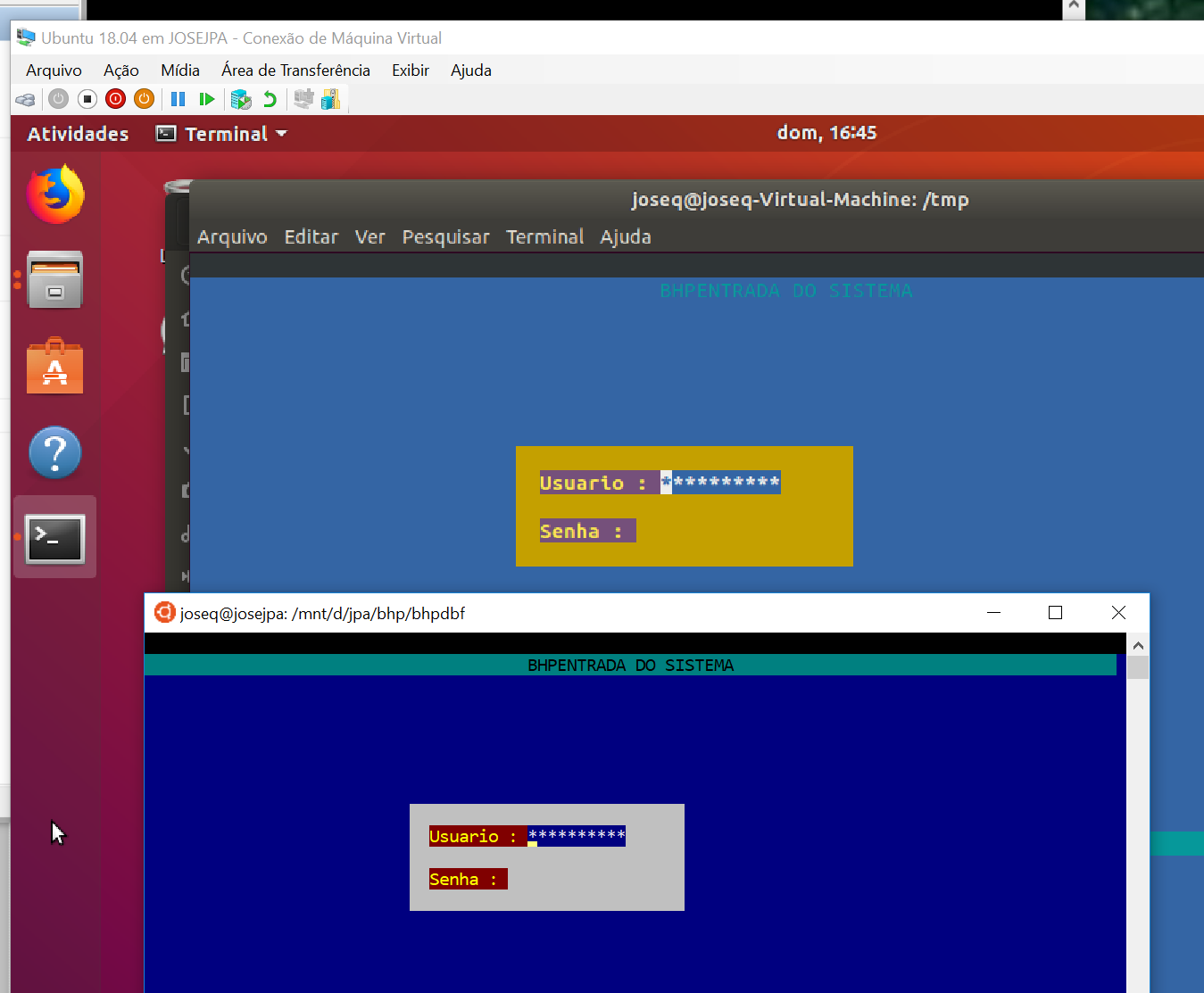The image size is (1204, 993).
Task: Click BHPENTRADA DO SISTEMA header in WSL window
Action: pyautogui.click(x=631, y=666)
